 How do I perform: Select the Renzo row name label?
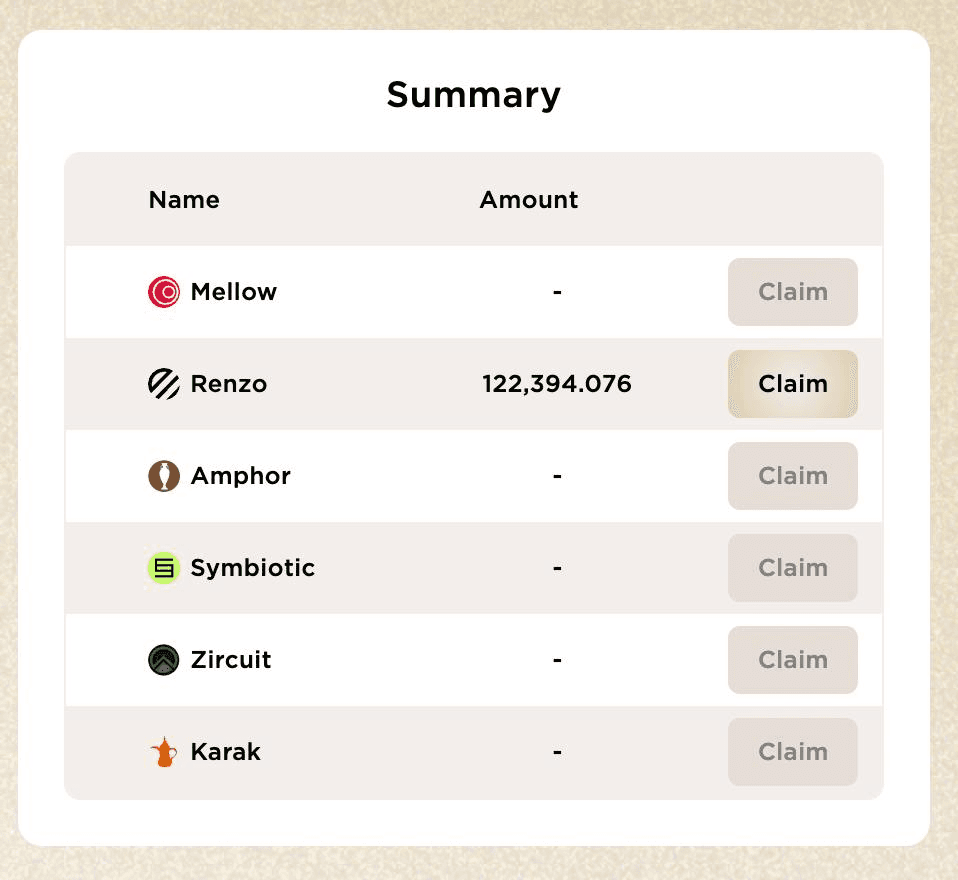pyautogui.click(x=229, y=384)
